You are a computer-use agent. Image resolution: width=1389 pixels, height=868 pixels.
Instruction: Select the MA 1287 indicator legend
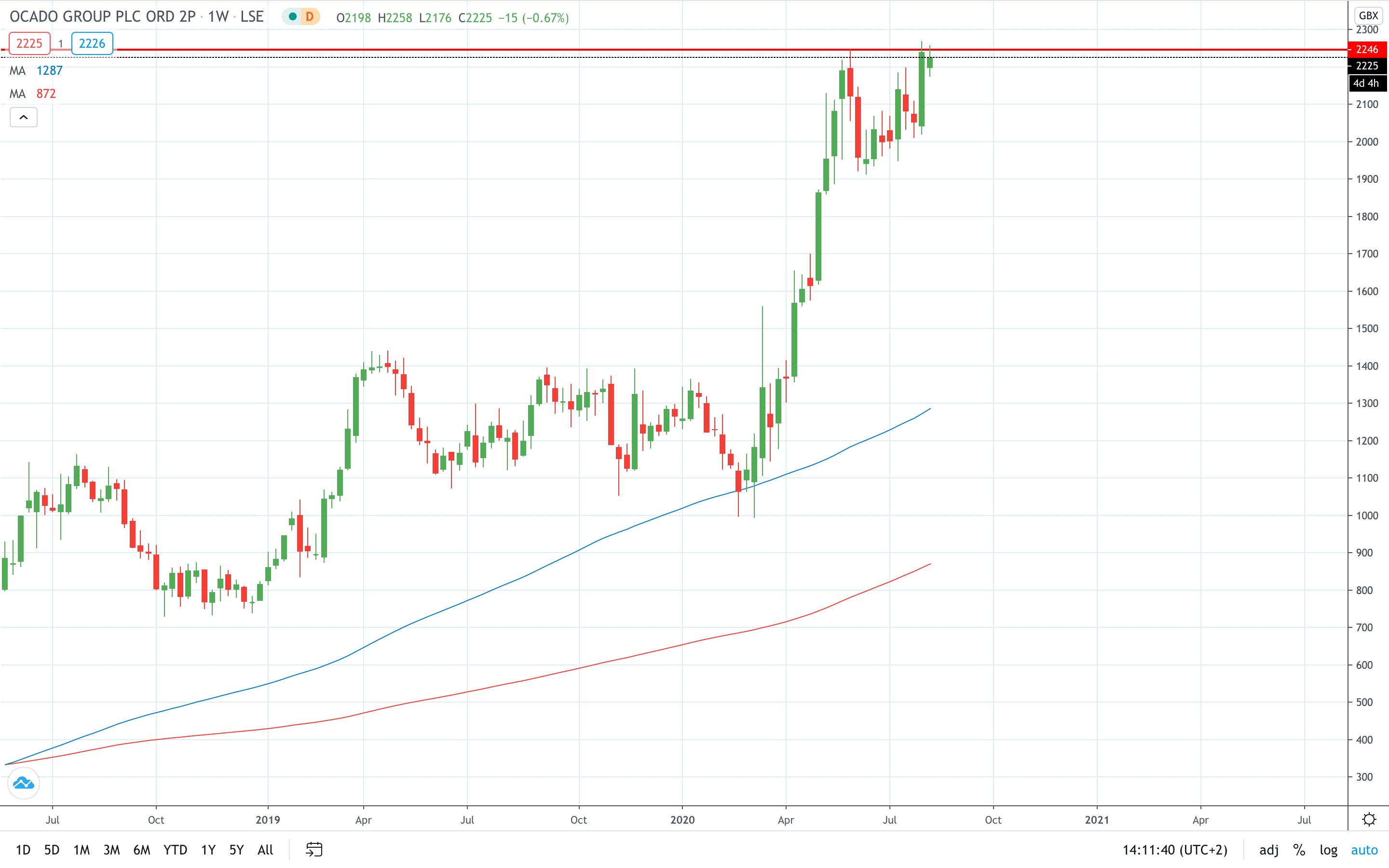(x=36, y=70)
